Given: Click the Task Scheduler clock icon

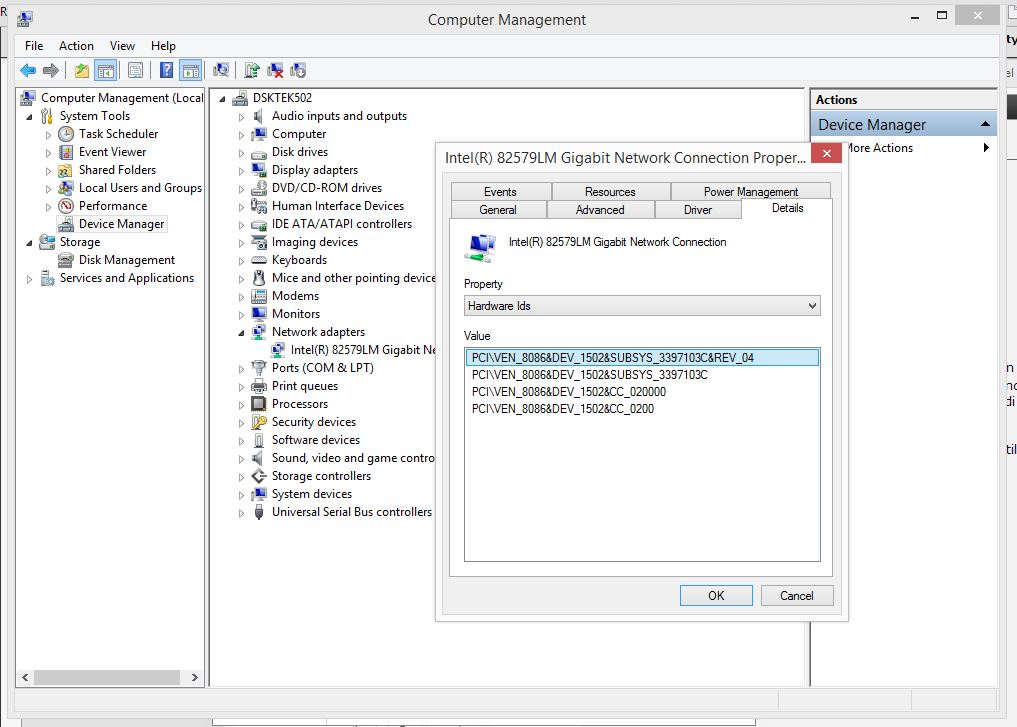Looking at the screenshot, I should click(x=66, y=134).
